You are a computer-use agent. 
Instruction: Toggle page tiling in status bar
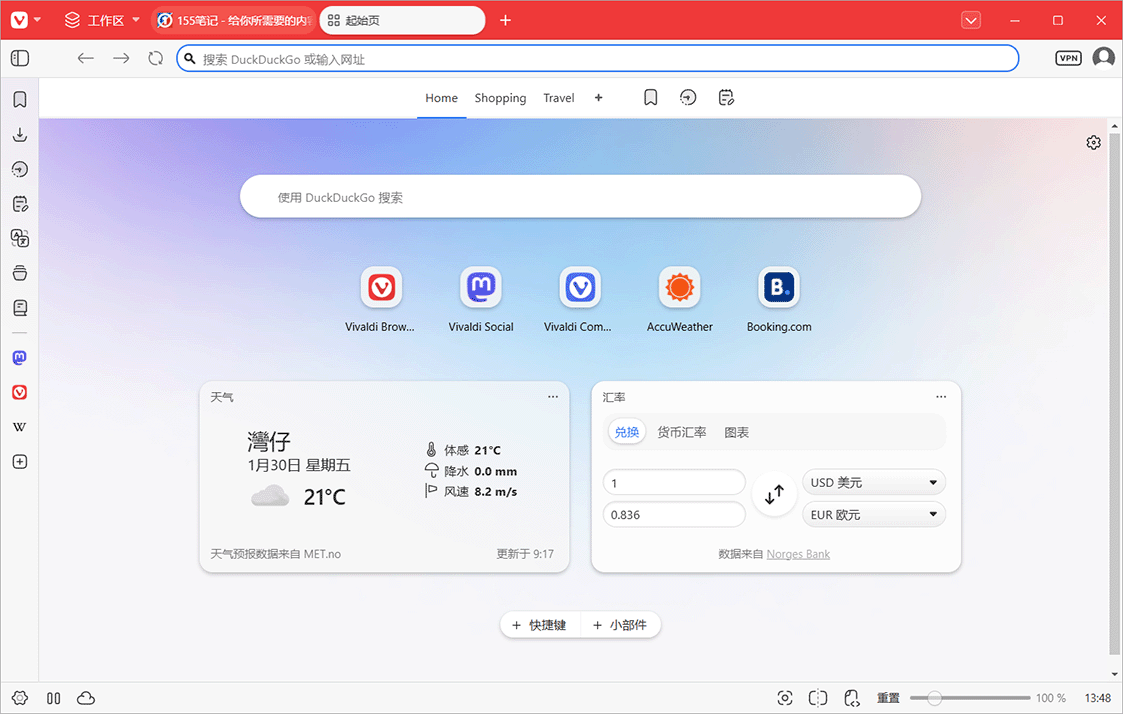click(818, 698)
